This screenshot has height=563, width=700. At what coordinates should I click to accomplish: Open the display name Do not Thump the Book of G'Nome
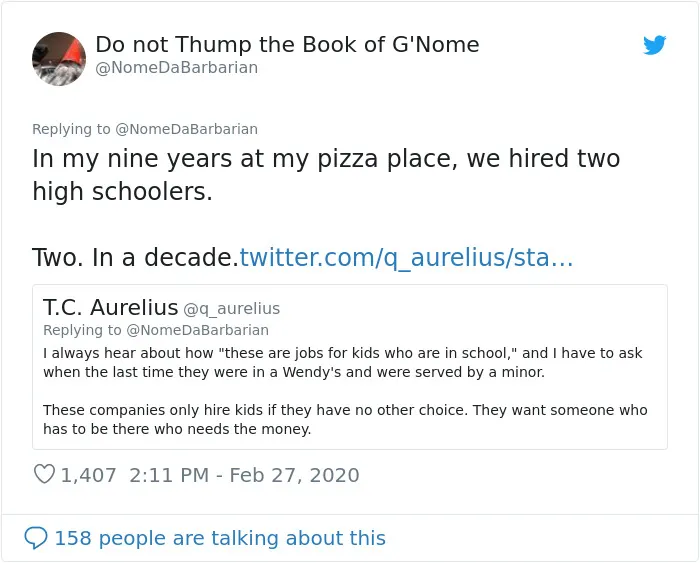pyautogui.click(x=287, y=44)
